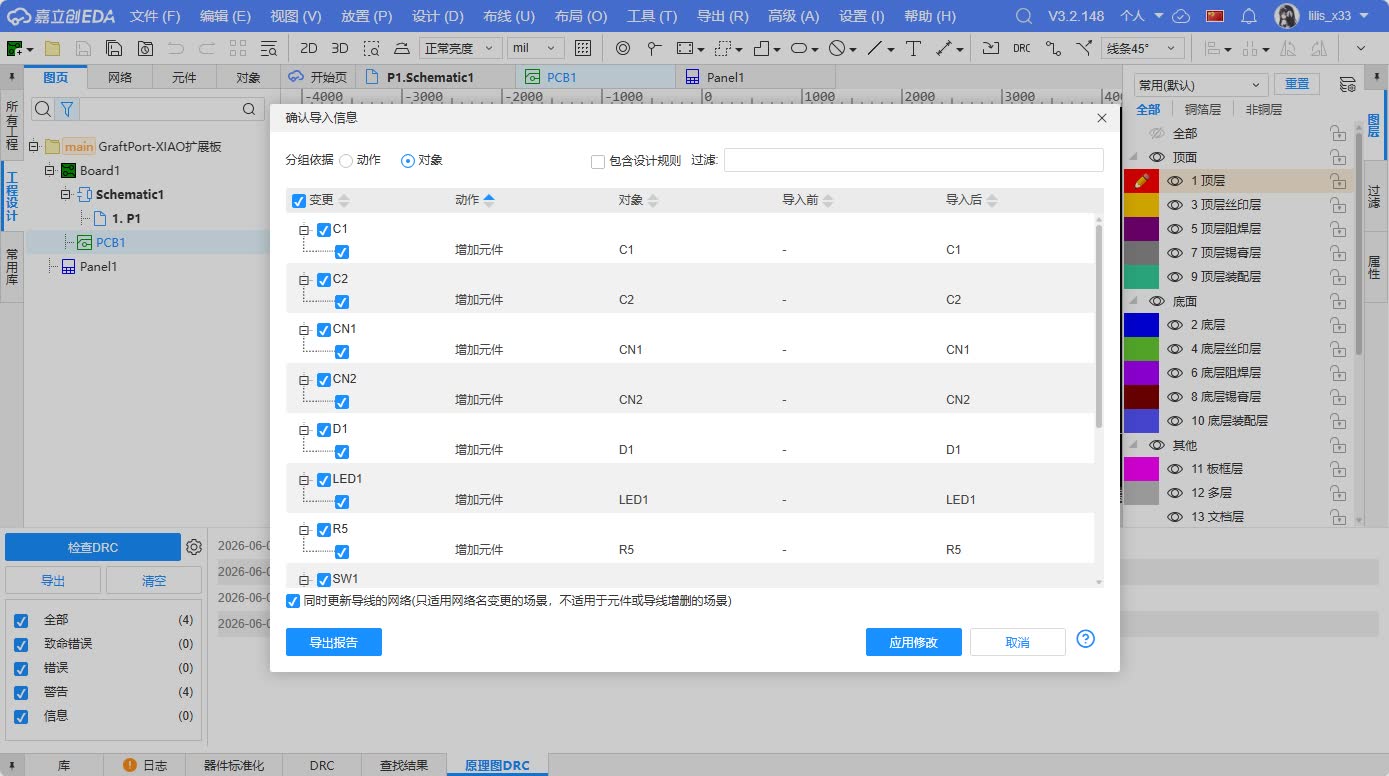Lock the 1 顶层 layer
The image size is (1389, 776).
(1338, 181)
